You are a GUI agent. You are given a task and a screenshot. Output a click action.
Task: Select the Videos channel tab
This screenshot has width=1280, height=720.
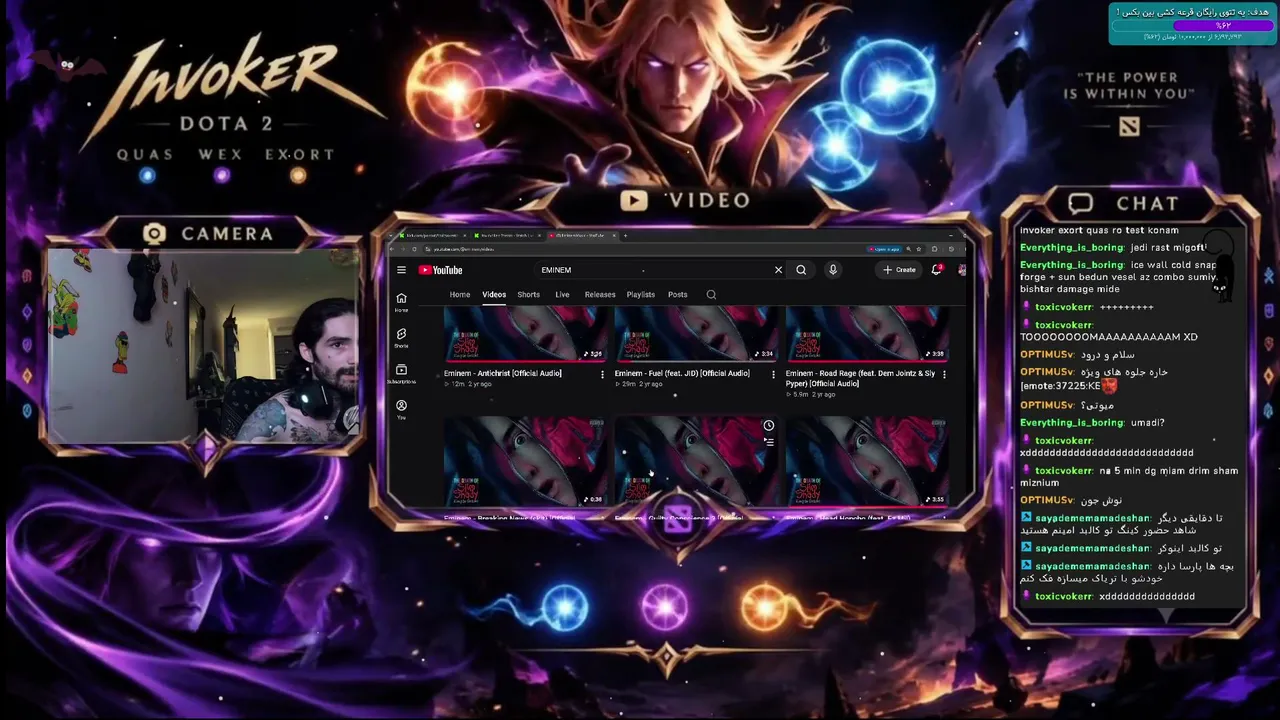point(494,295)
